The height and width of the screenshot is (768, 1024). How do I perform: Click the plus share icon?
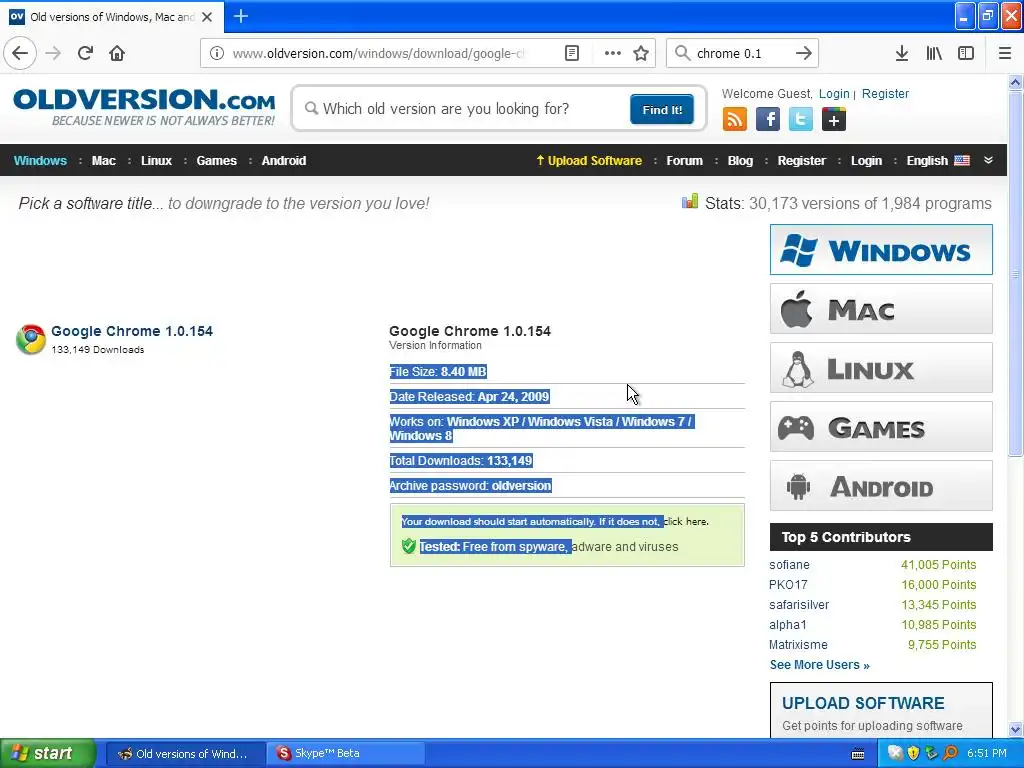(x=834, y=120)
